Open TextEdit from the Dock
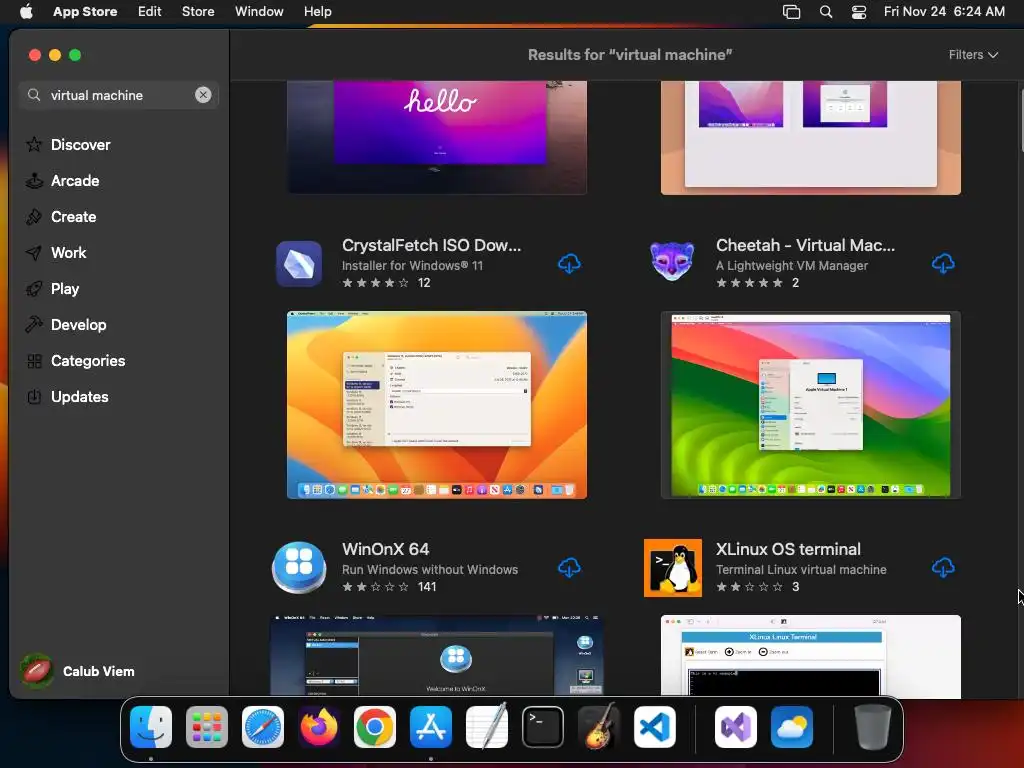 487,726
